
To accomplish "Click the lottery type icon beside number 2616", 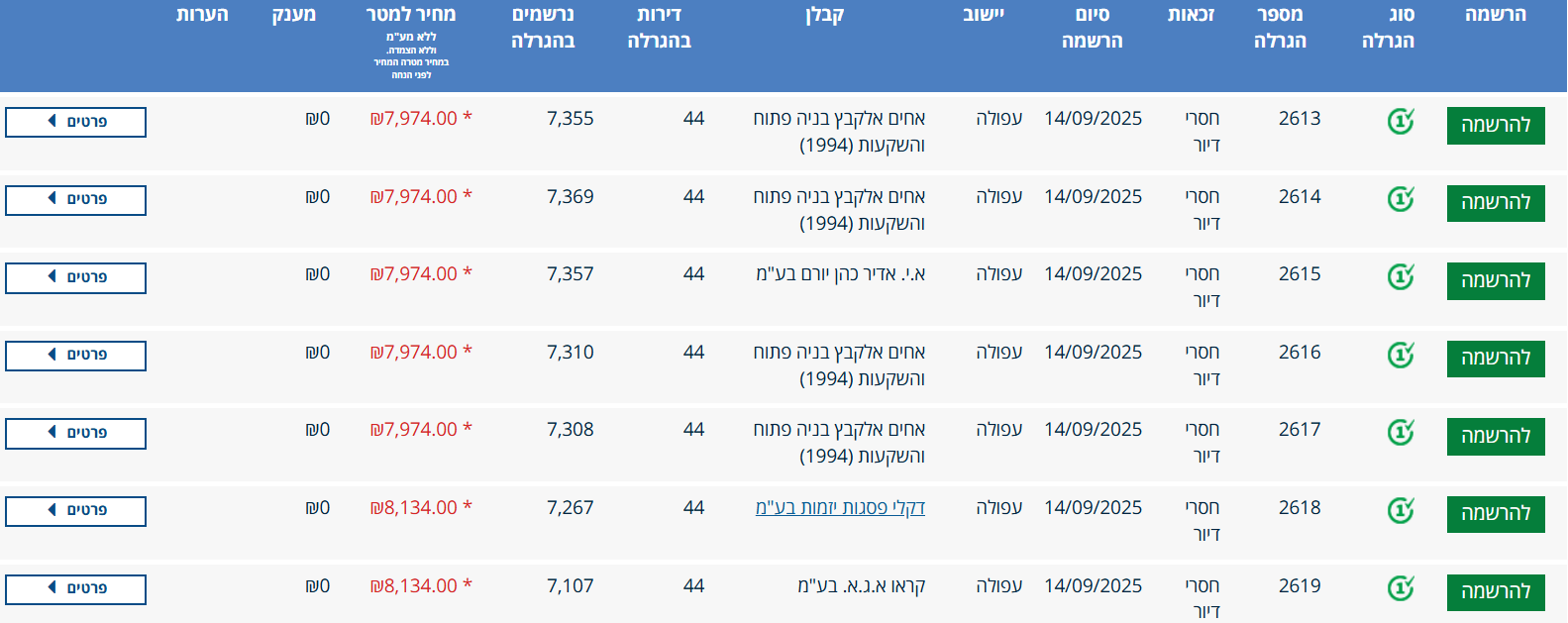I will (1400, 355).
